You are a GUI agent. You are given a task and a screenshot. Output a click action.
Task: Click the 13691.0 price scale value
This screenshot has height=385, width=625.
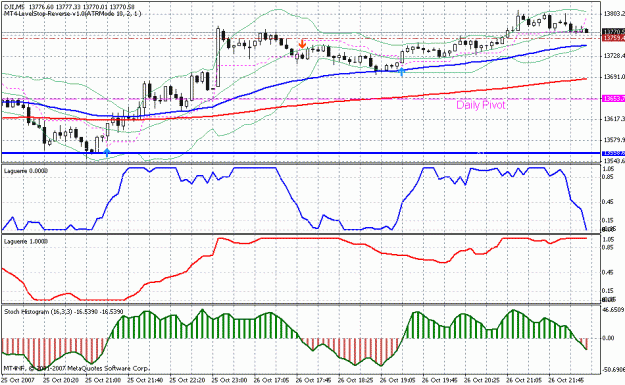(614, 77)
